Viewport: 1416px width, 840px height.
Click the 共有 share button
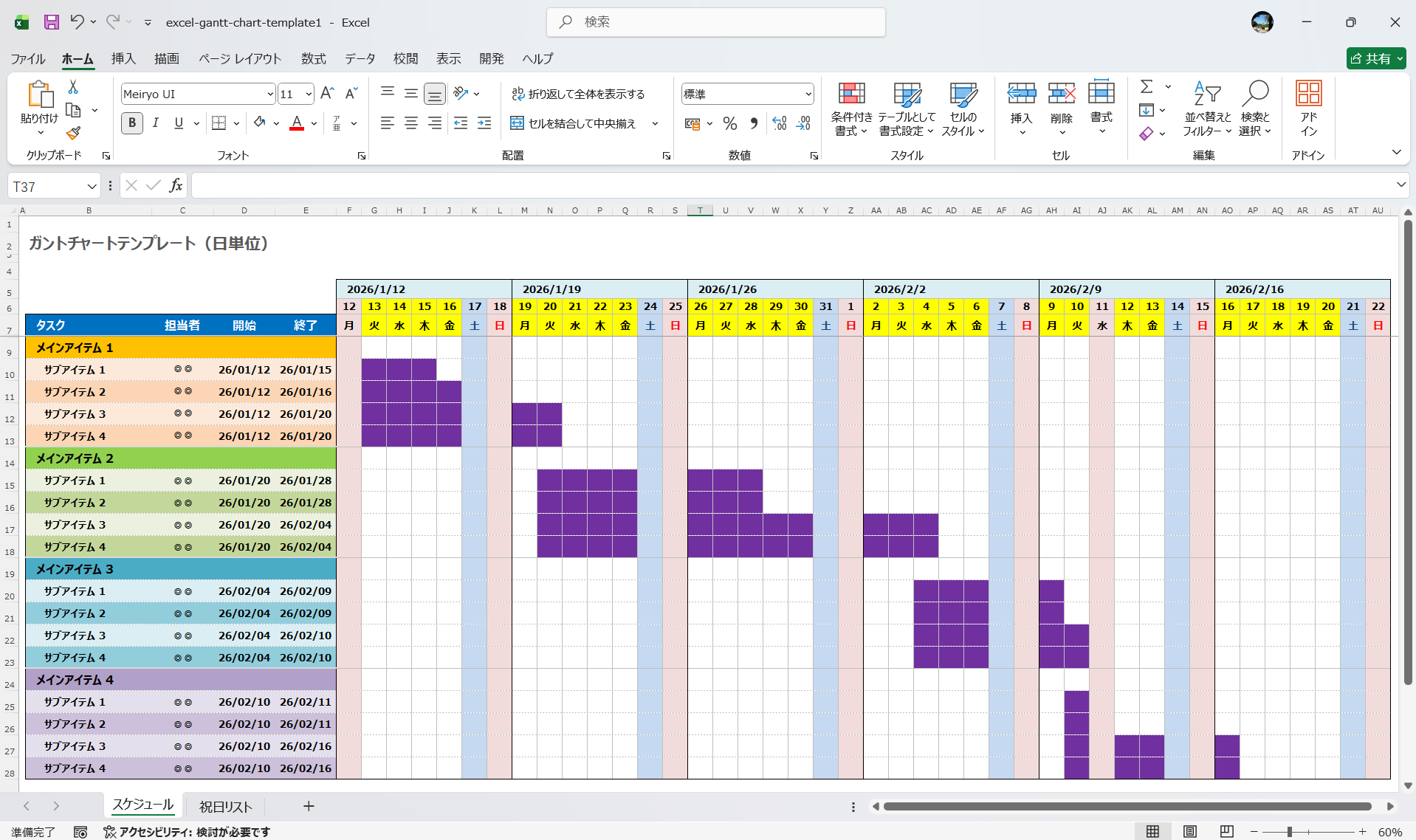point(1375,58)
